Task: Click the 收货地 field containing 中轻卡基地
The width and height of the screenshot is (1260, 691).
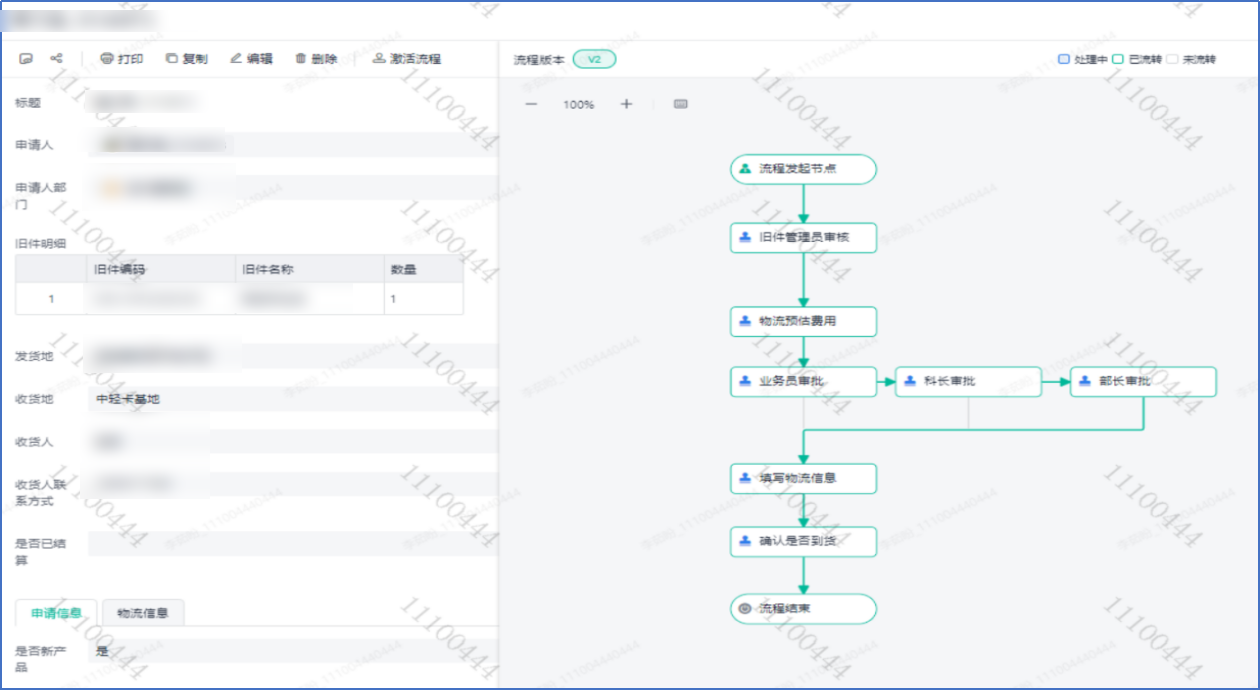Action: click(x=290, y=399)
